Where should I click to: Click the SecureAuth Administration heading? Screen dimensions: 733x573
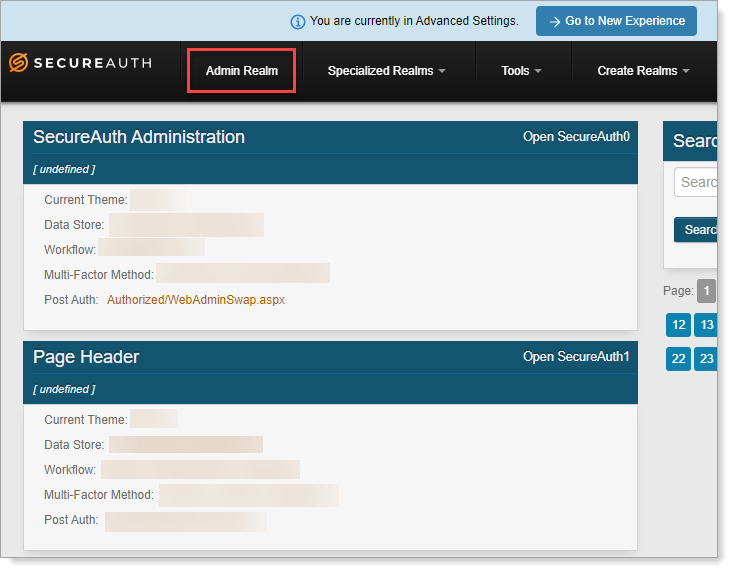[139, 137]
